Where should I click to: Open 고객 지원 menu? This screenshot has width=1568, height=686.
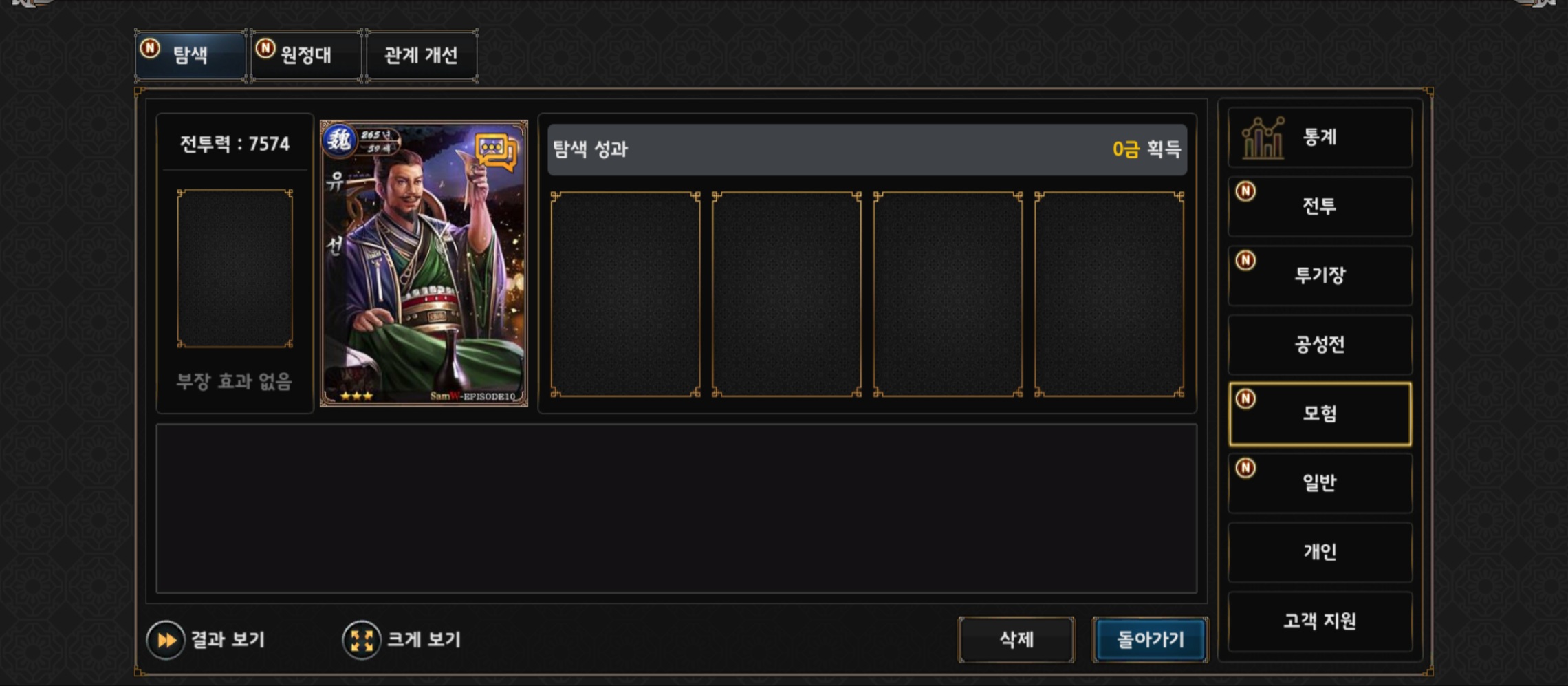click(1320, 621)
